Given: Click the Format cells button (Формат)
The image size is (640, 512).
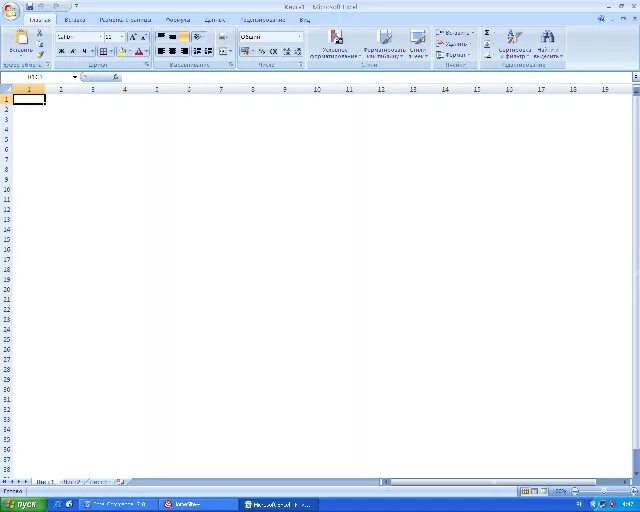Looking at the screenshot, I should click(453, 55).
